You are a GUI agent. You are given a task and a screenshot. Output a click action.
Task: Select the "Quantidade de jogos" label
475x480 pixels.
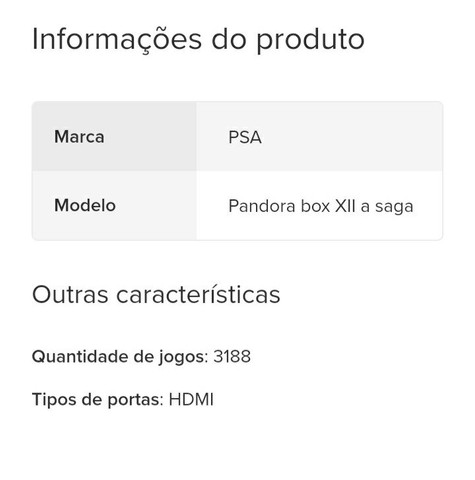(120, 357)
